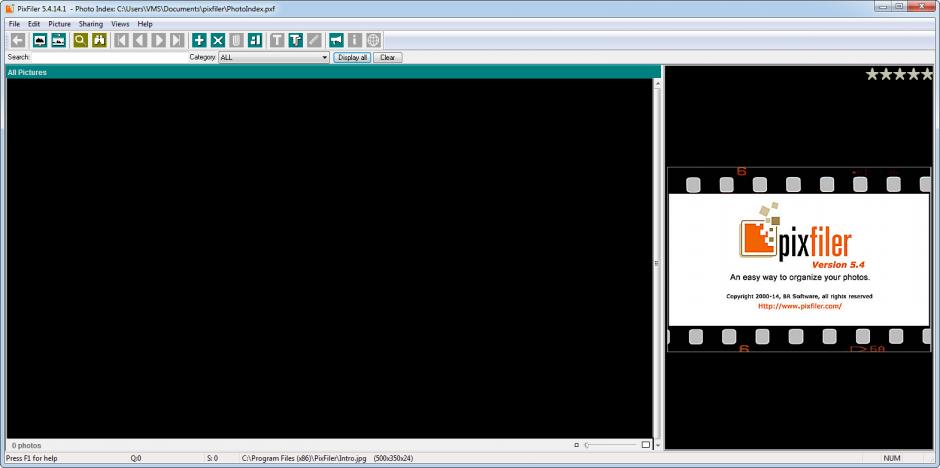Click the plus add pictures icon

coord(199,40)
